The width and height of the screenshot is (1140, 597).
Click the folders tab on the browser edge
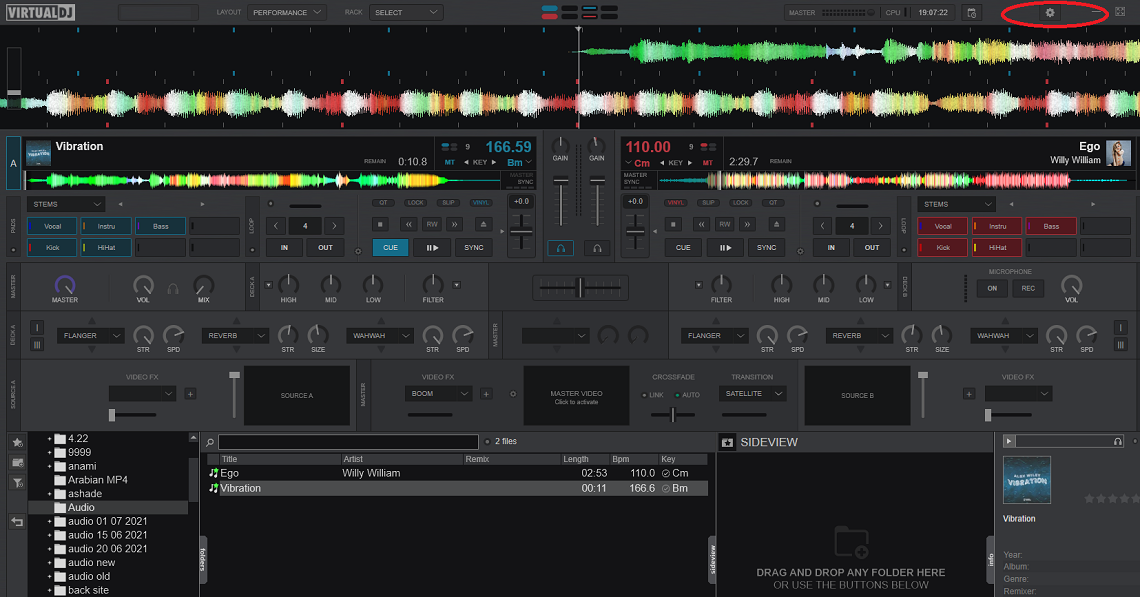click(203, 560)
